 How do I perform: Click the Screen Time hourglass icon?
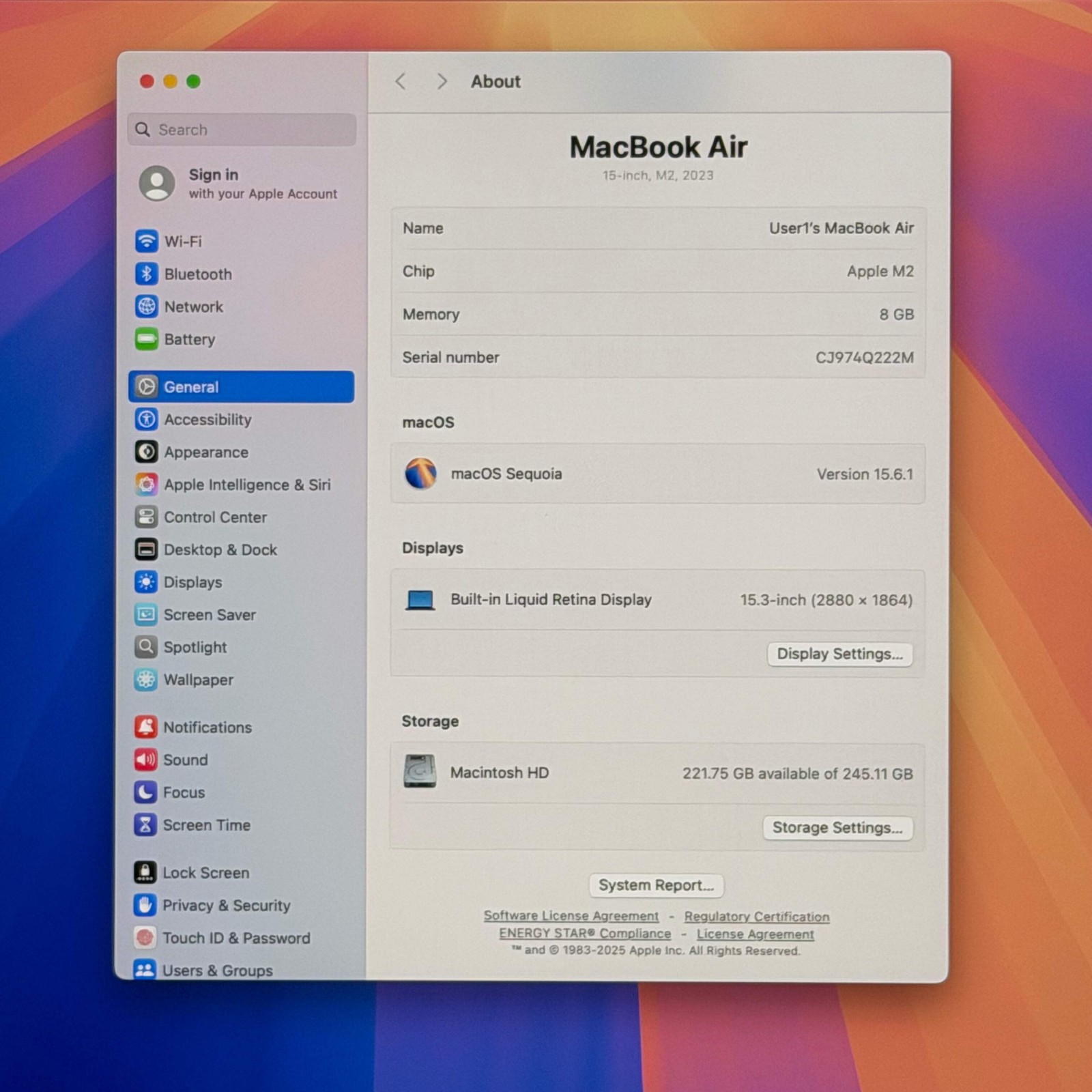point(145,825)
